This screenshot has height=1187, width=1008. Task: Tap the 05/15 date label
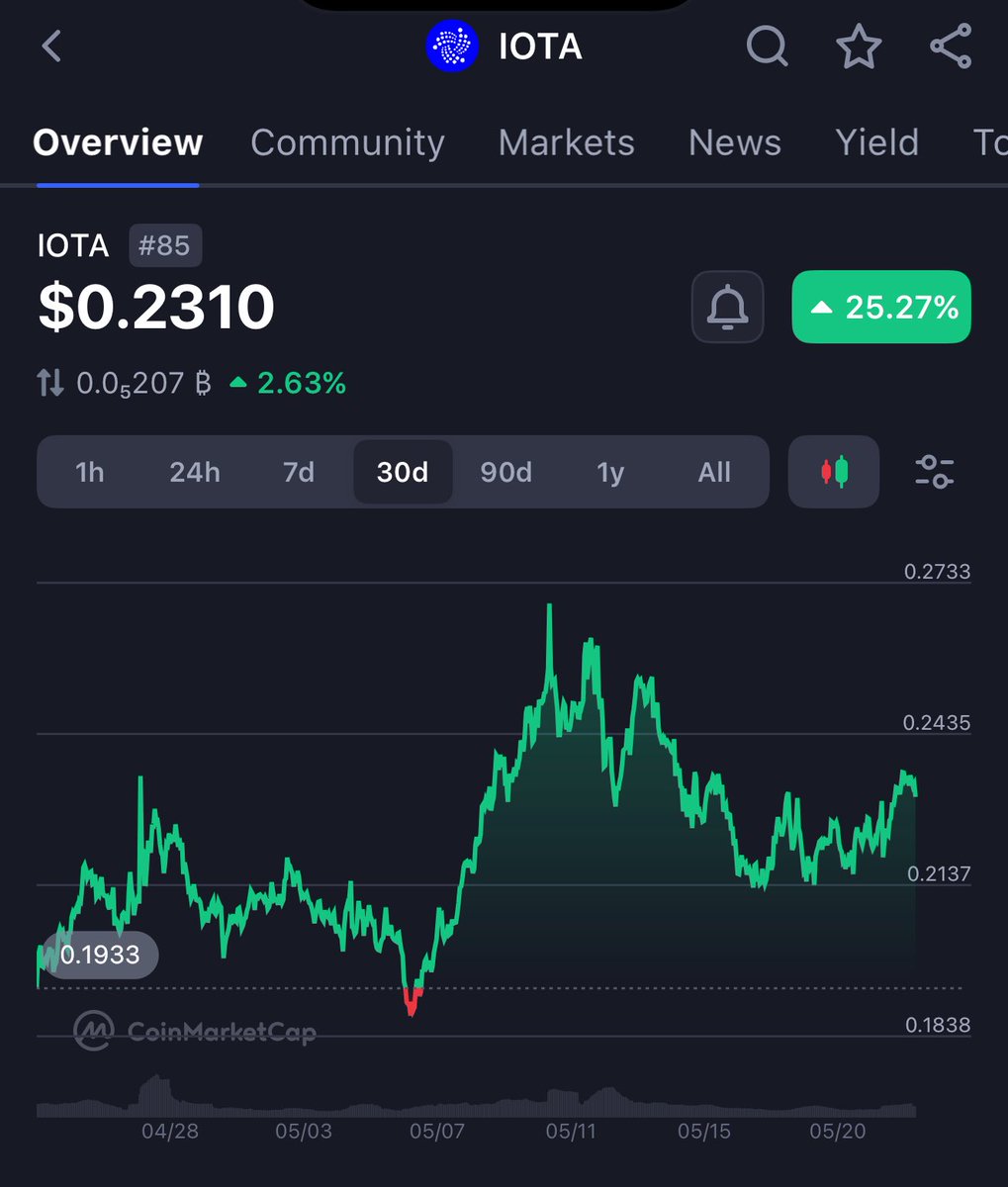pos(704,1131)
